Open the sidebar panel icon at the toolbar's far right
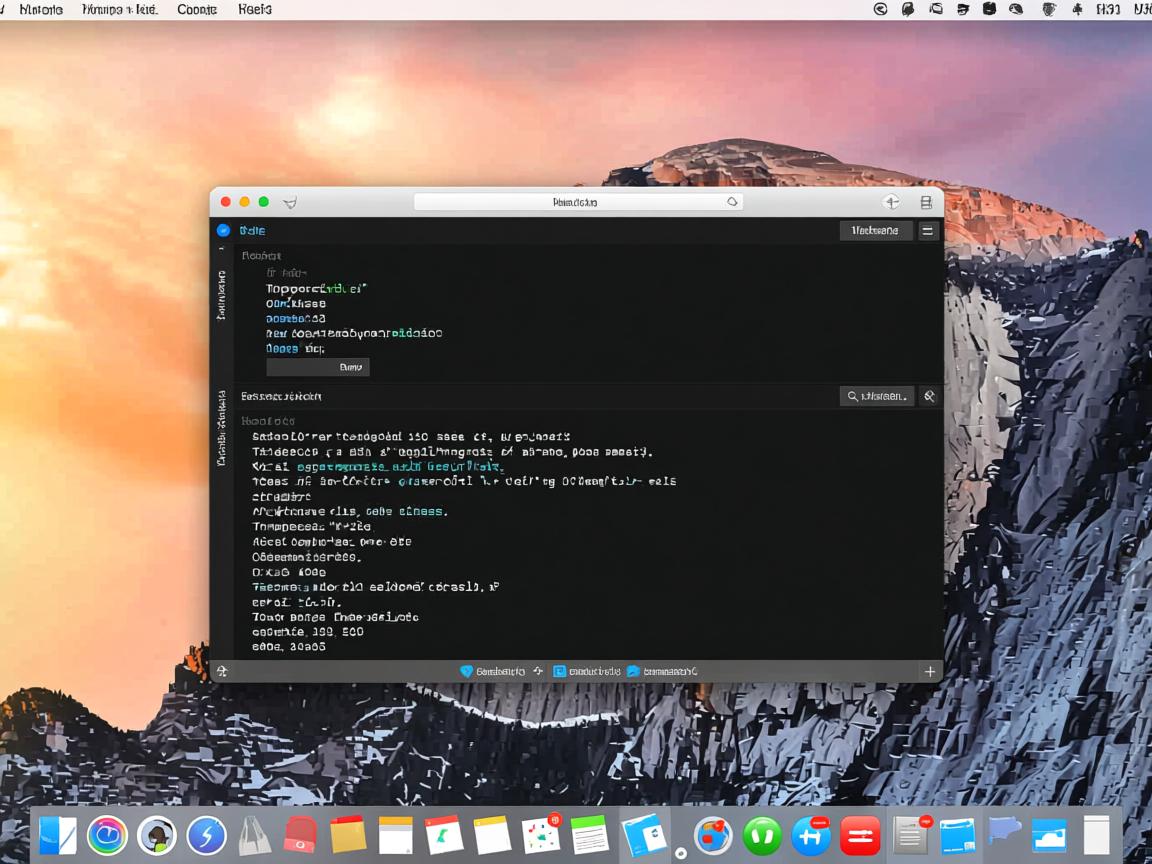Image resolution: width=1152 pixels, height=864 pixels. click(926, 202)
